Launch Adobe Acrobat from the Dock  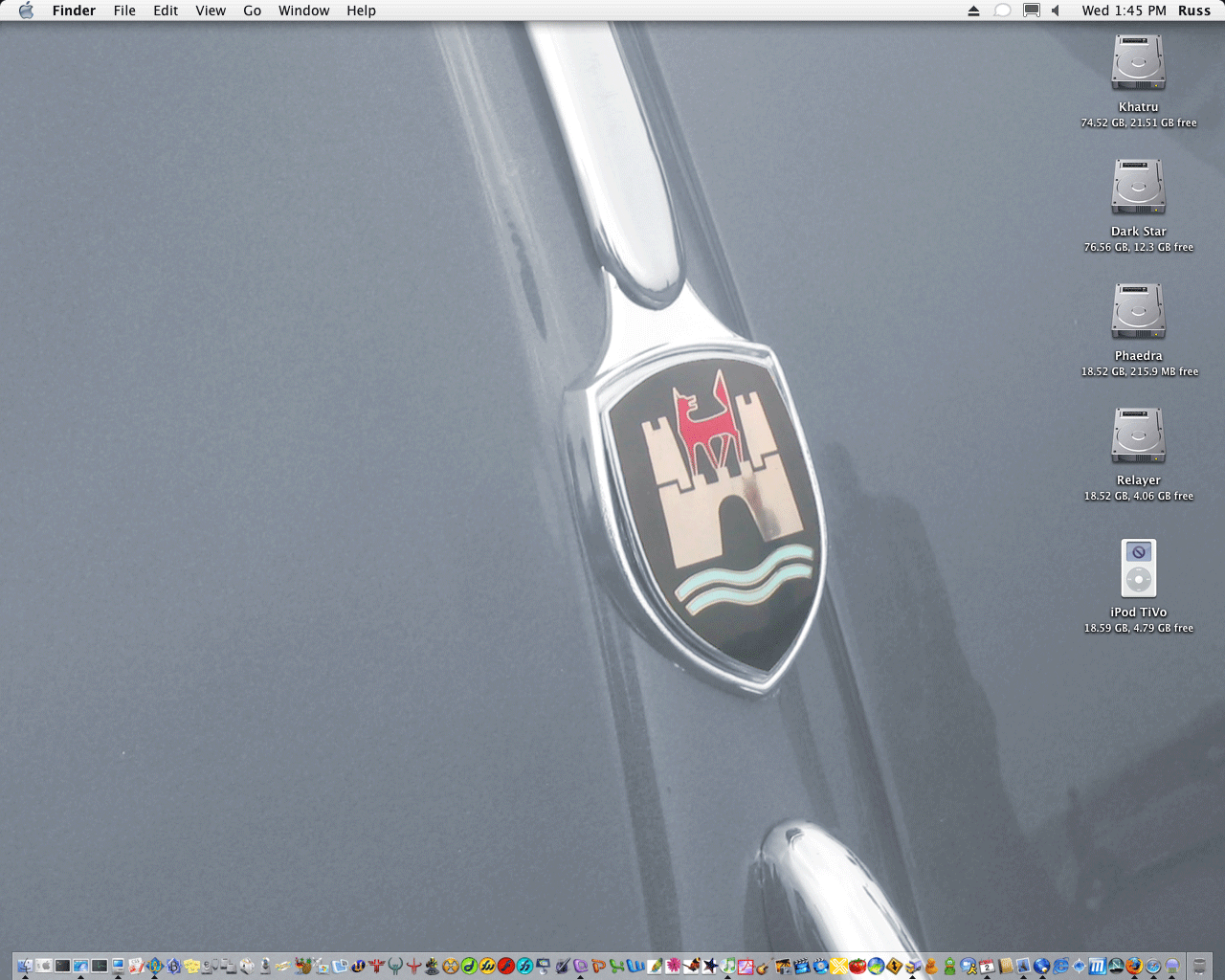tap(746, 966)
